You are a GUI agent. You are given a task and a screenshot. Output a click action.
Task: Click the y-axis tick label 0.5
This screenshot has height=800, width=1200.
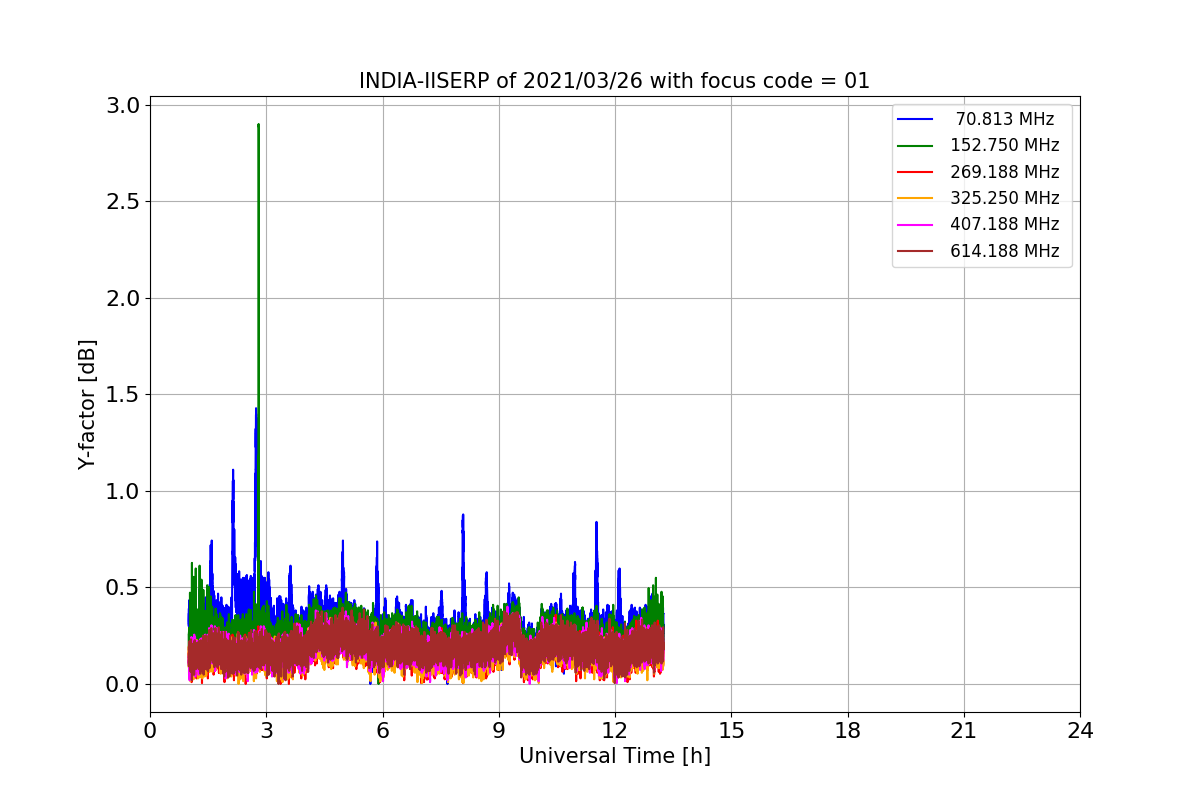[121, 588]
